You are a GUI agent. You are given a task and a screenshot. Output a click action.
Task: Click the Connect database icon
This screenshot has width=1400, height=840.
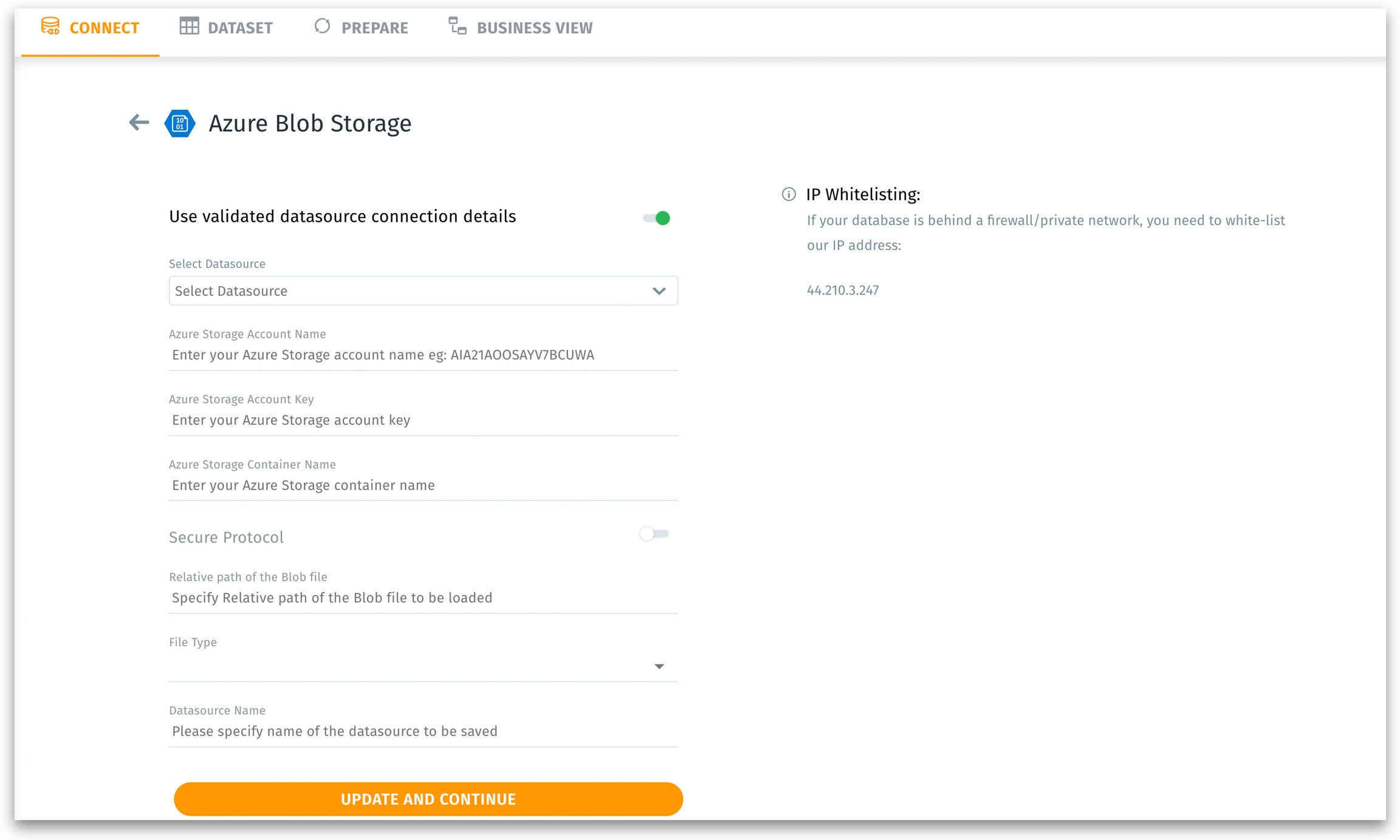[x=50, y=27]
